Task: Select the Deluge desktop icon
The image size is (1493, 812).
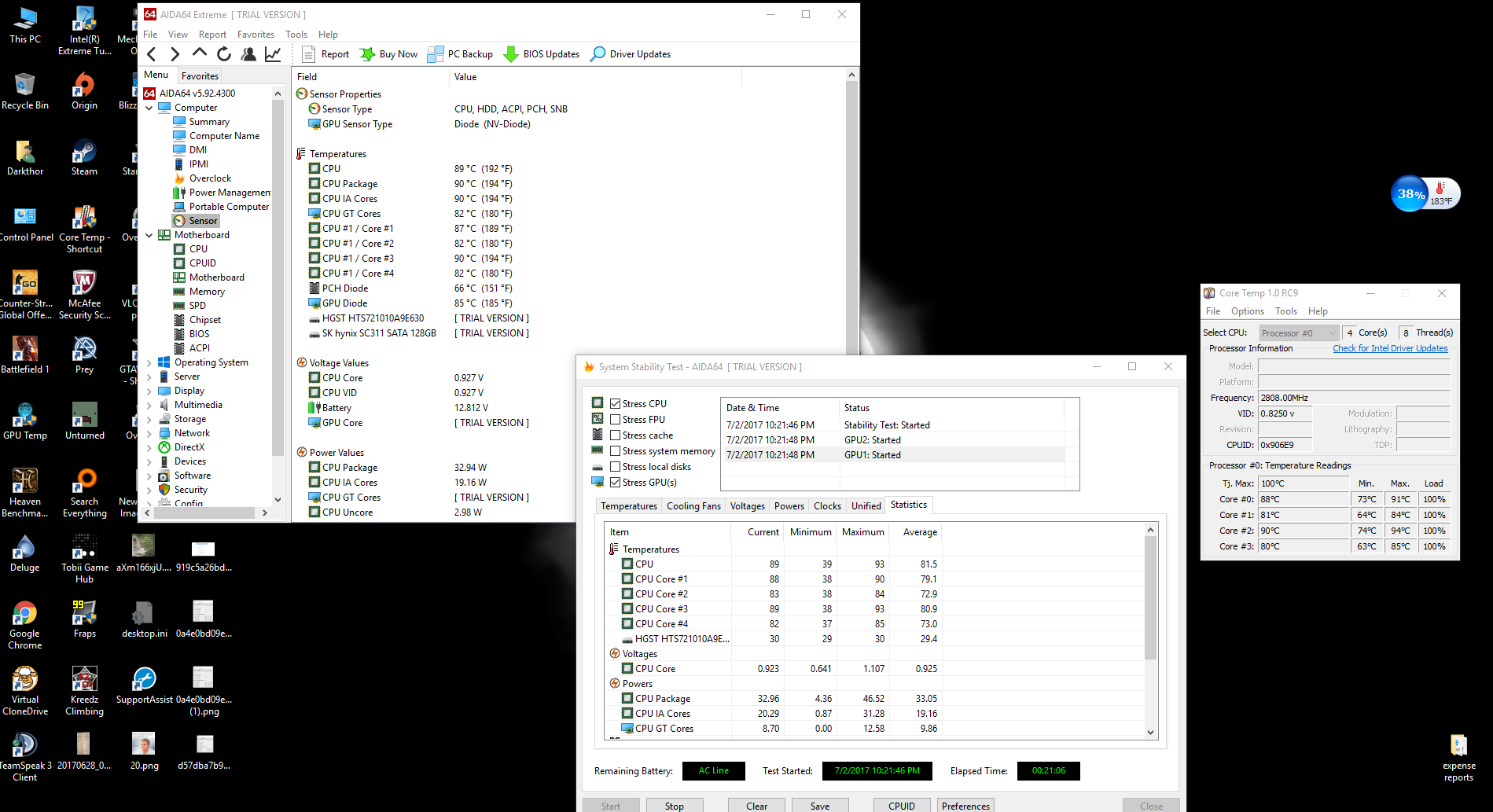Action: (25, 553)
